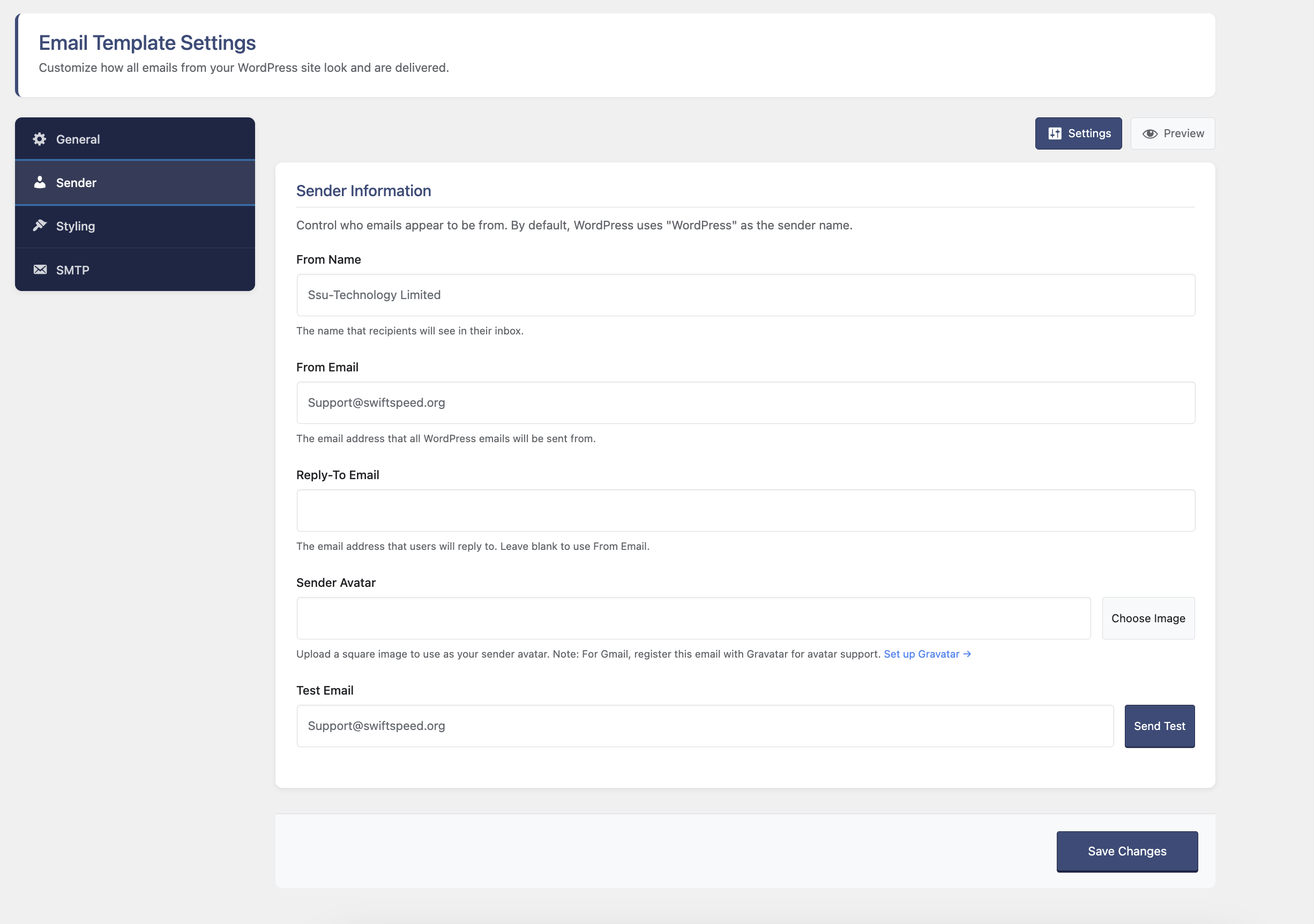Click the pin icon next to Styling
The width and height of the screenshot is (1314, 924).
[40, 226]
